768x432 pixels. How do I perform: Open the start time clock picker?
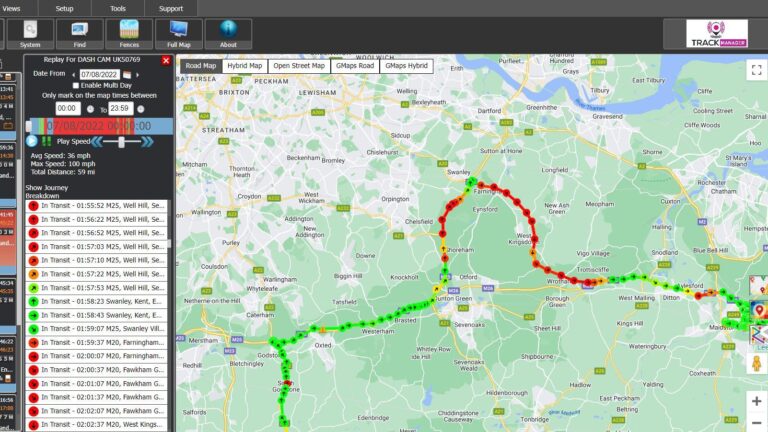(x=89, y=108)
